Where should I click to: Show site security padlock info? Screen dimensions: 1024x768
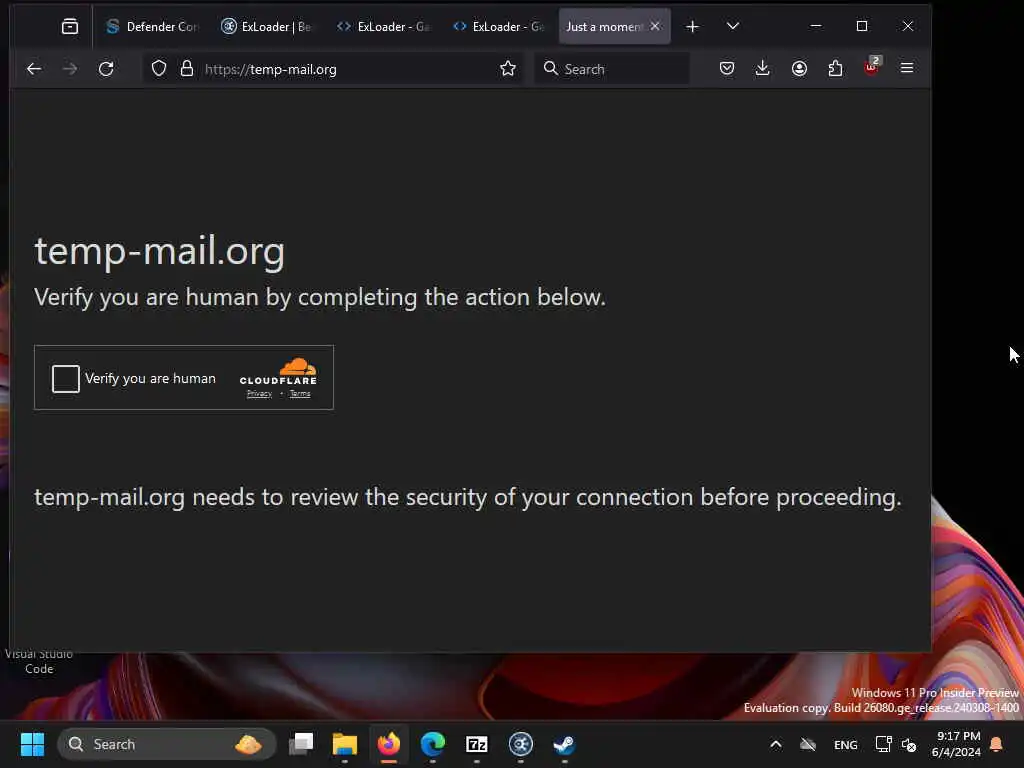187,69
